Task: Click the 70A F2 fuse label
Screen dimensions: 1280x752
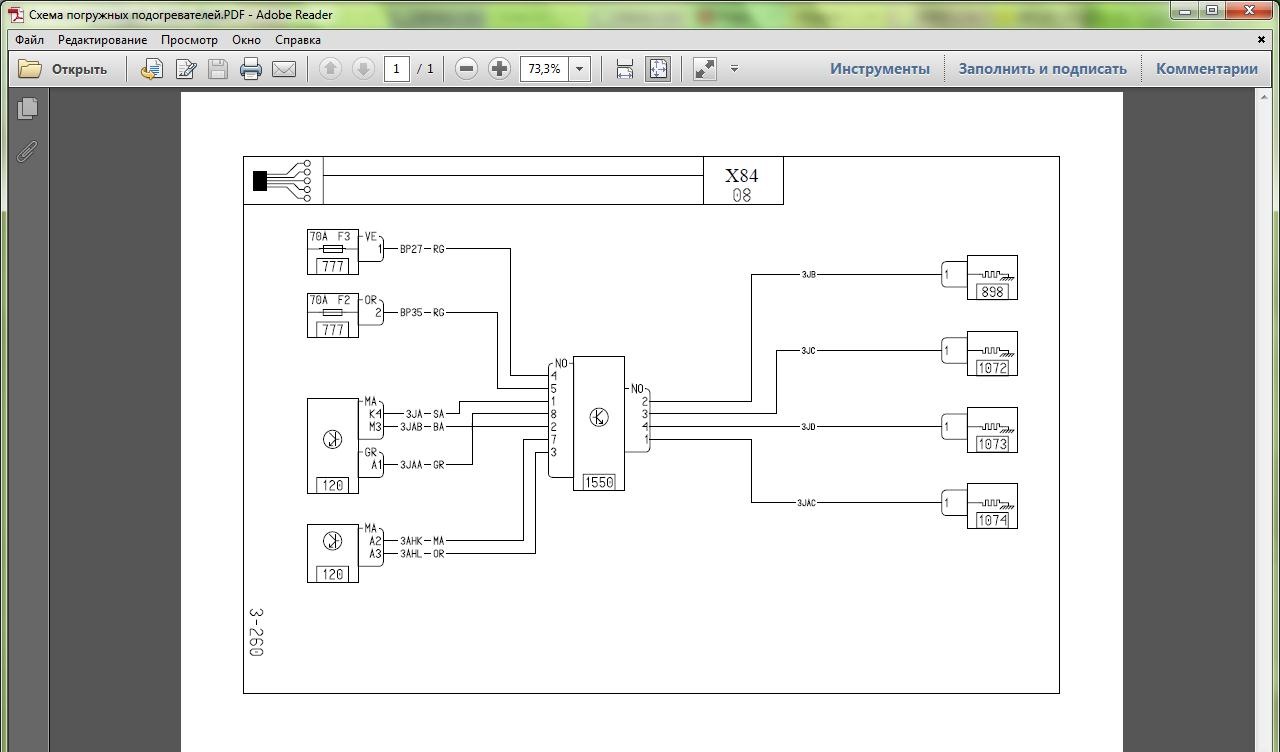Action: pos(330,300)
